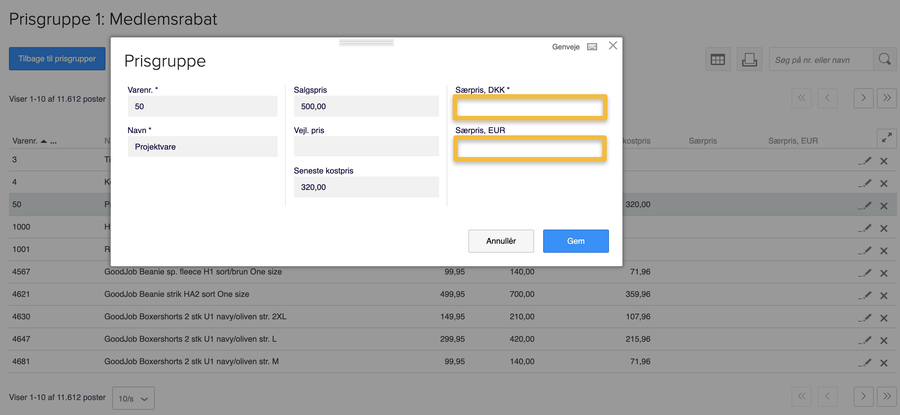Click the expand fullscreen arrows icon
Viewport: 900px width, 415px height.
click(887, 138)
